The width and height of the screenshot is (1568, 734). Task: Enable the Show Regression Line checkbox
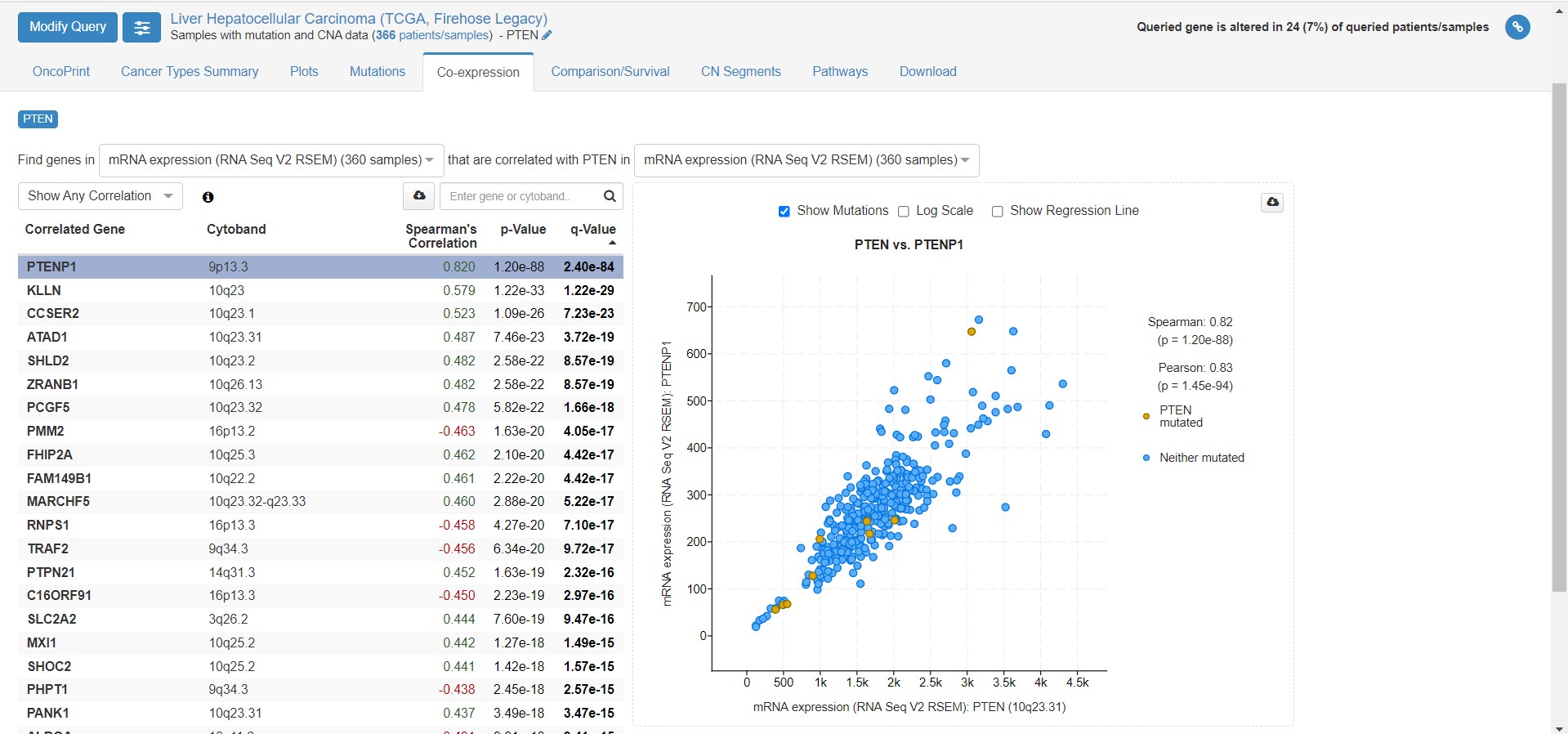click(997, 212)
